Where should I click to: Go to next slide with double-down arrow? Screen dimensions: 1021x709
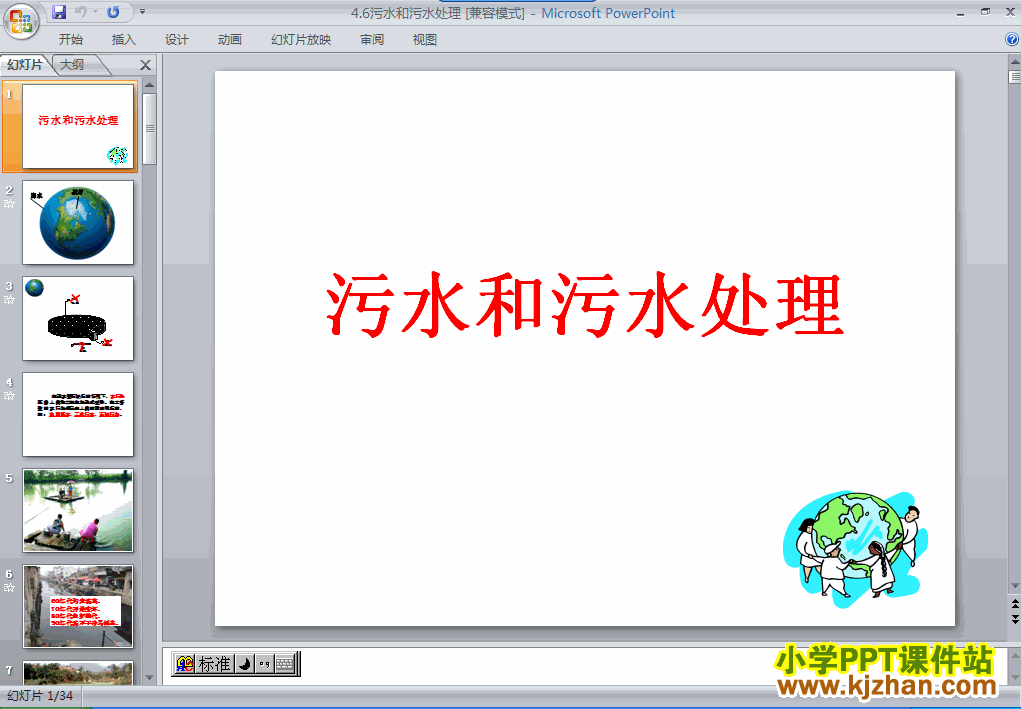[x=1014, y=619]
